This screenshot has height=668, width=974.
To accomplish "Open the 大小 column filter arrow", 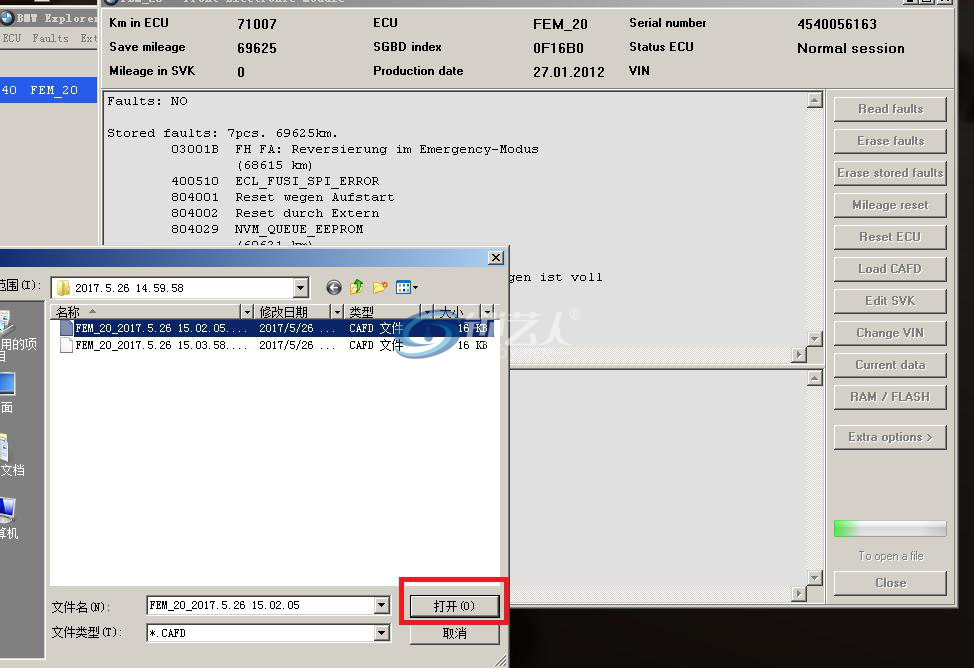I will 488,312.
